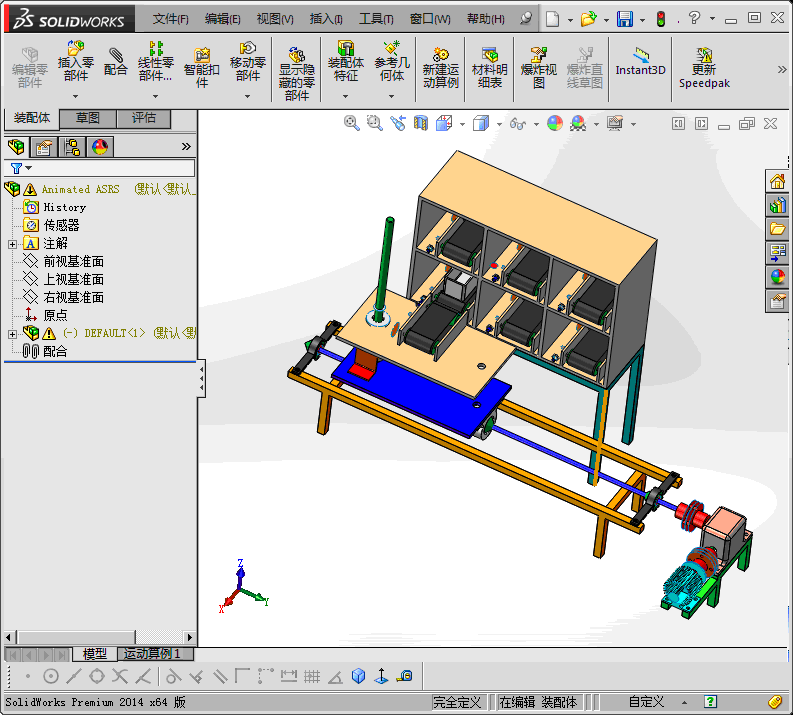Expand manager panel tabs chevron

186,147
